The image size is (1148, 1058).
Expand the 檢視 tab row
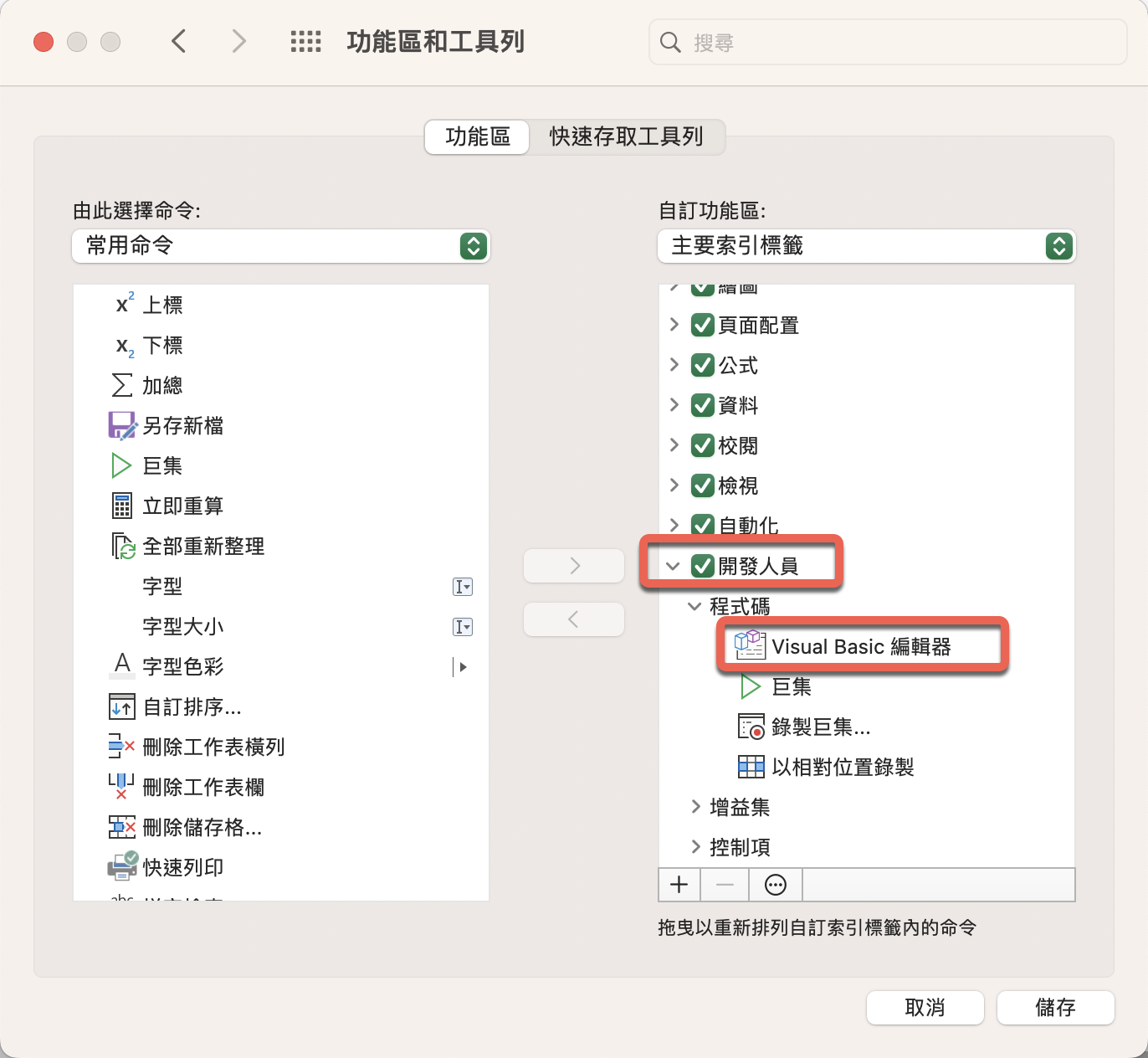[x=674, y=485]
